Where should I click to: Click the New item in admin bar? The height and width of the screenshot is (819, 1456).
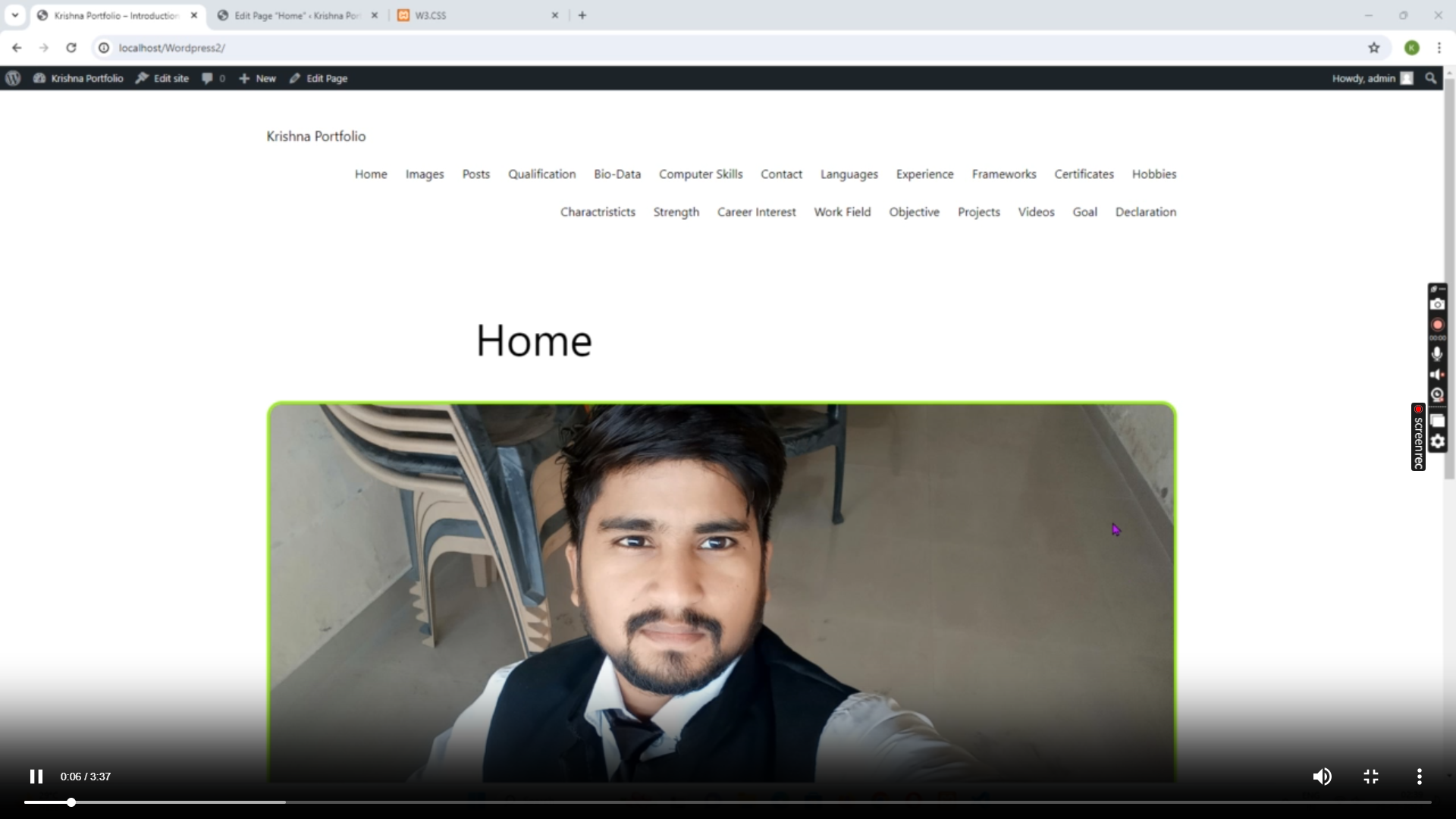point(257,78)
